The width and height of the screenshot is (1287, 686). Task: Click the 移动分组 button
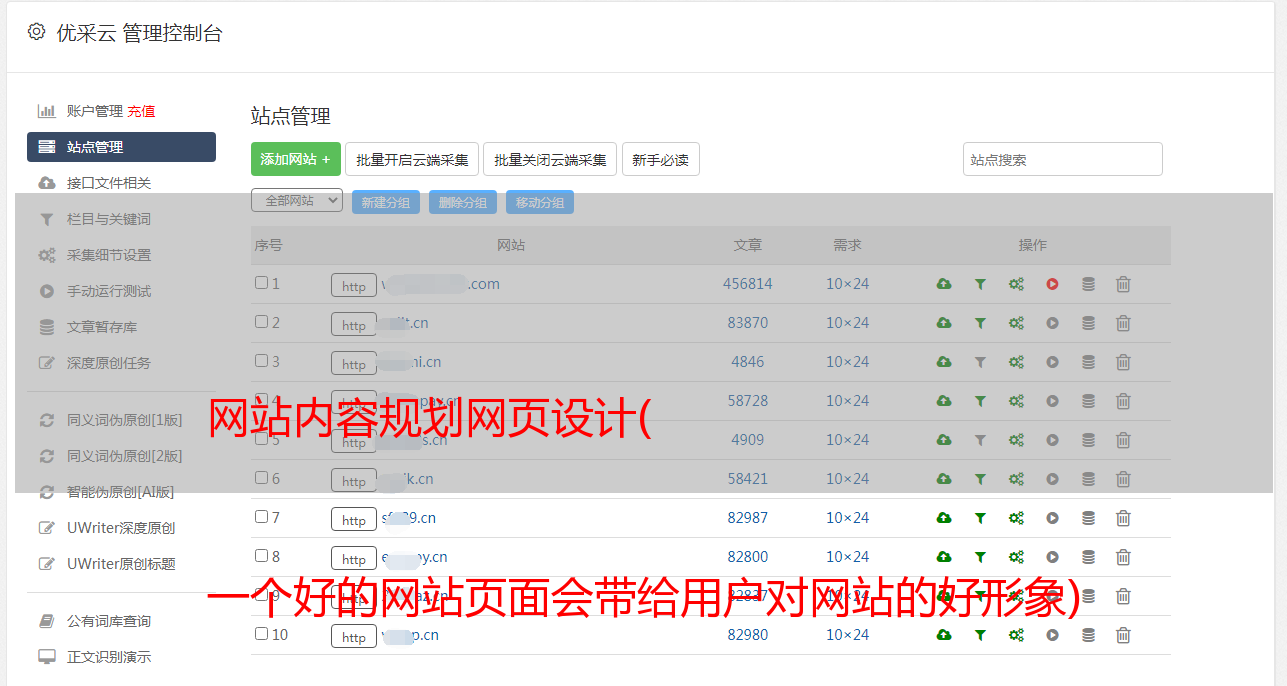point(540,202)
